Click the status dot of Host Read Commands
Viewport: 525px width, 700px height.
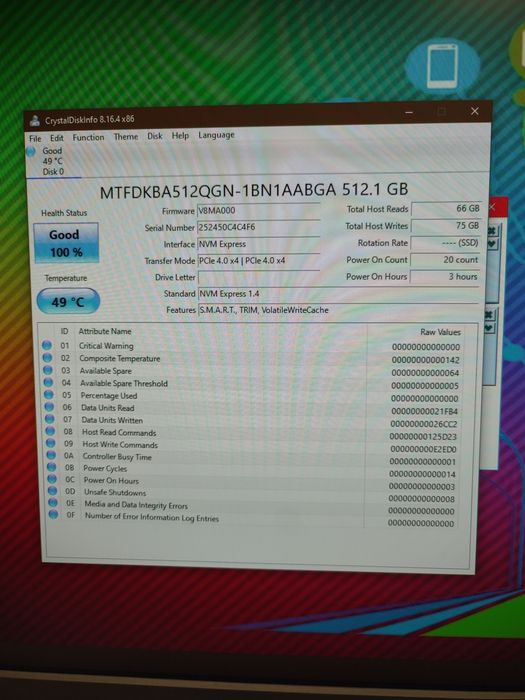(50, 431)
